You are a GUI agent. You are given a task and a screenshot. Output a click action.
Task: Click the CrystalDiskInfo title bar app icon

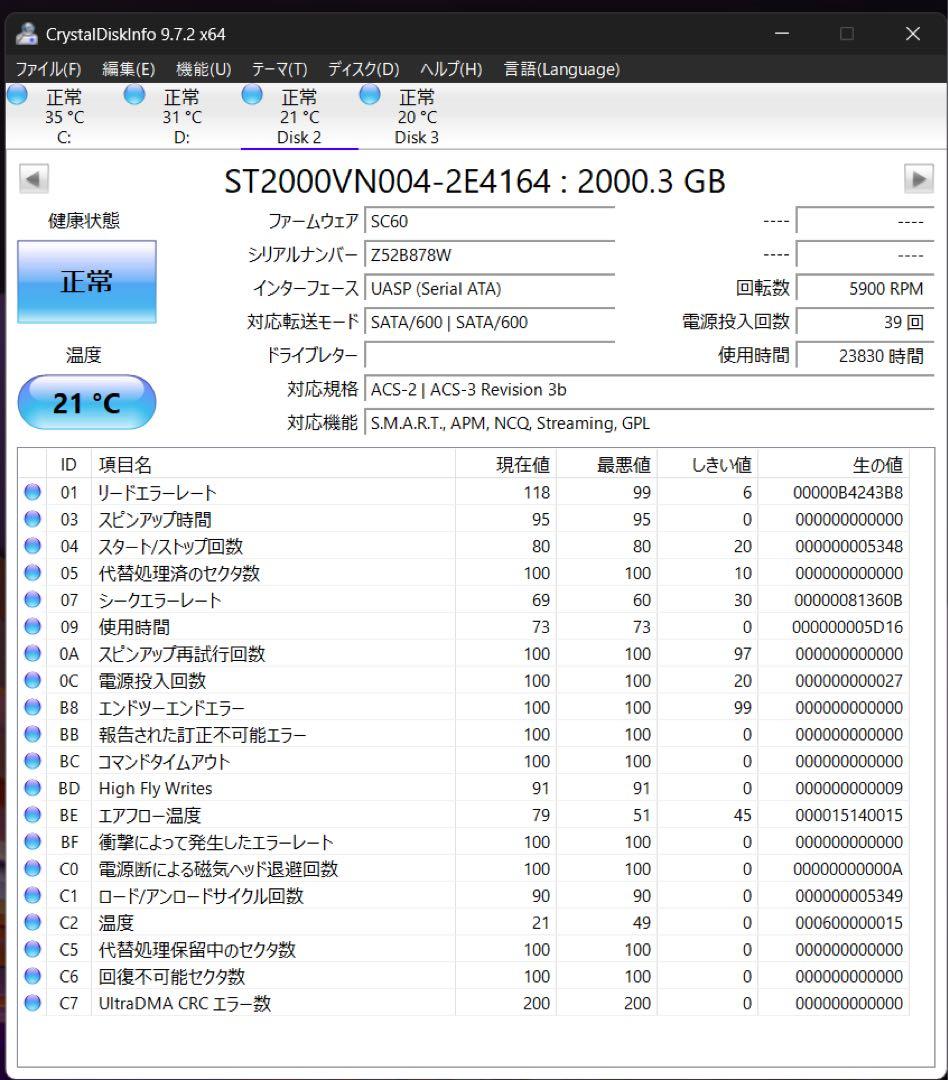point(26,34)
